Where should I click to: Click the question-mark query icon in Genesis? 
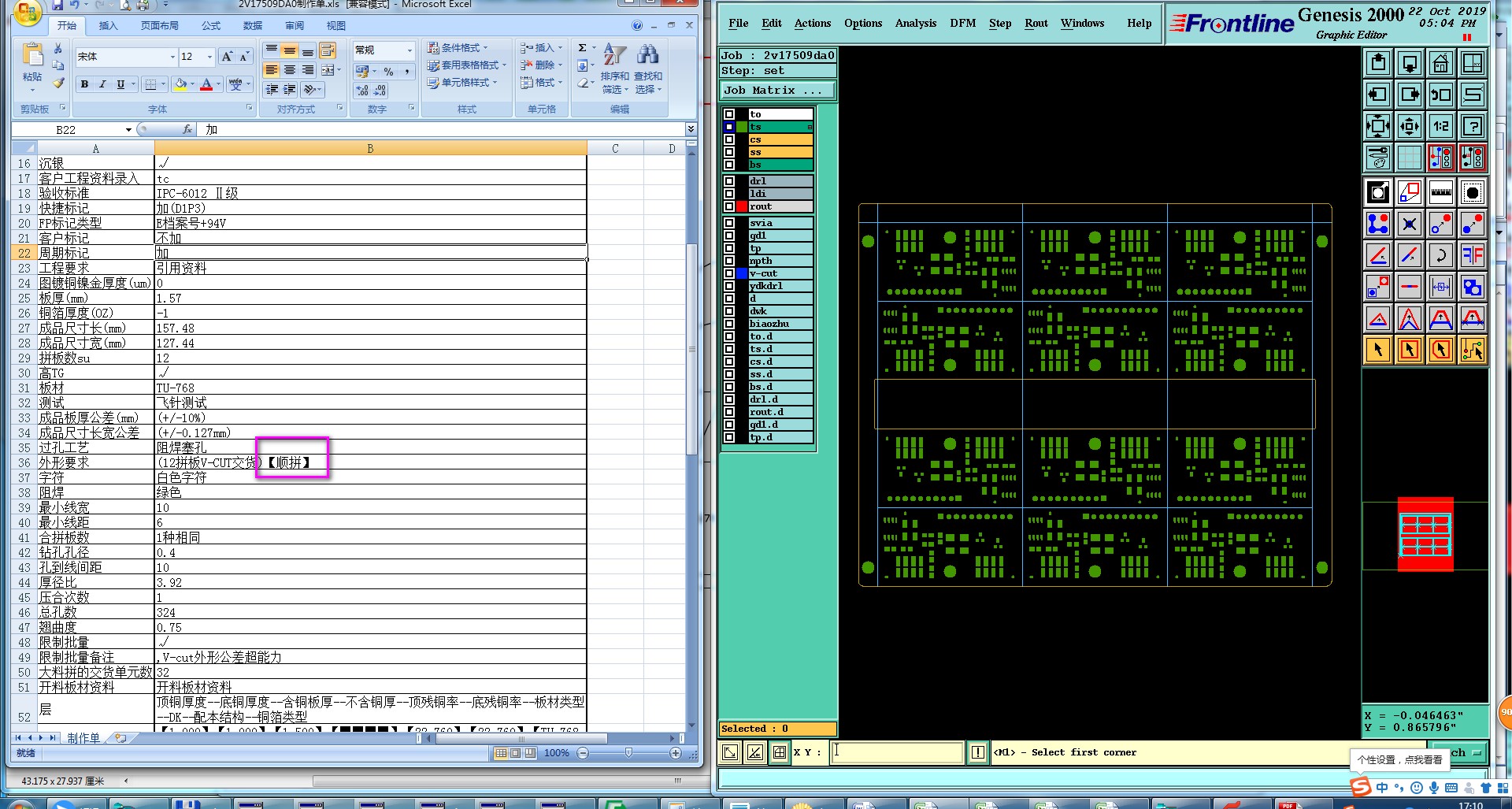point(1473,126)
